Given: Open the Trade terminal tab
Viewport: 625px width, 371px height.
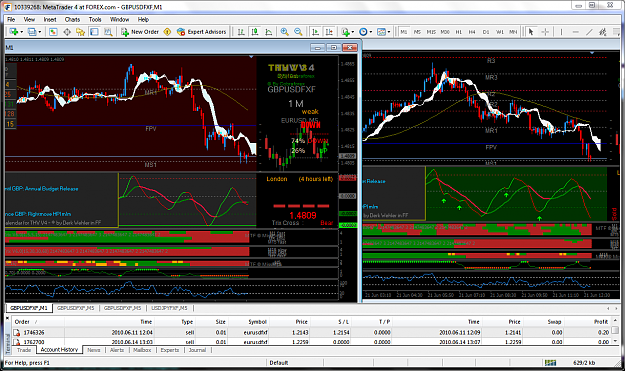Looking at the screenshot, I should (x=24, y=350).
